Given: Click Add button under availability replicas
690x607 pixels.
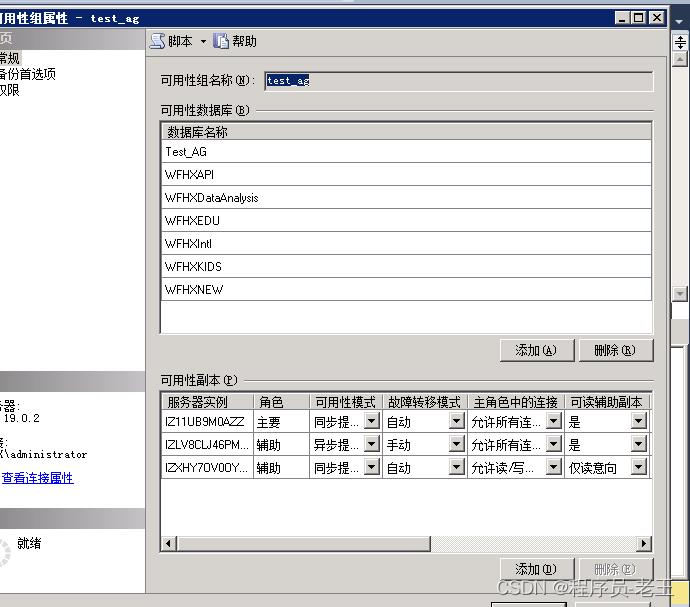Looking at the screenshot, I should click(536, 569).
